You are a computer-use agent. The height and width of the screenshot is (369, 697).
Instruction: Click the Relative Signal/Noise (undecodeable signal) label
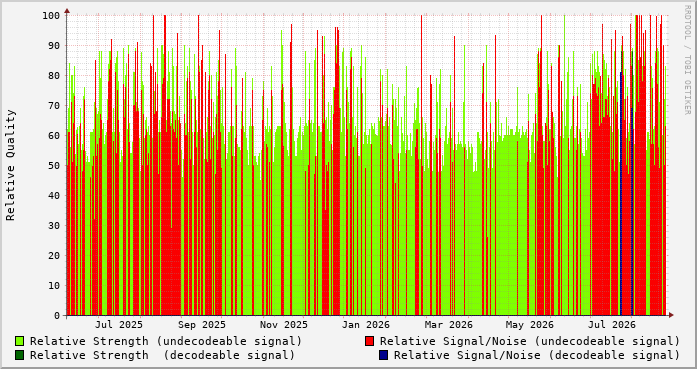tap(530, 341)
